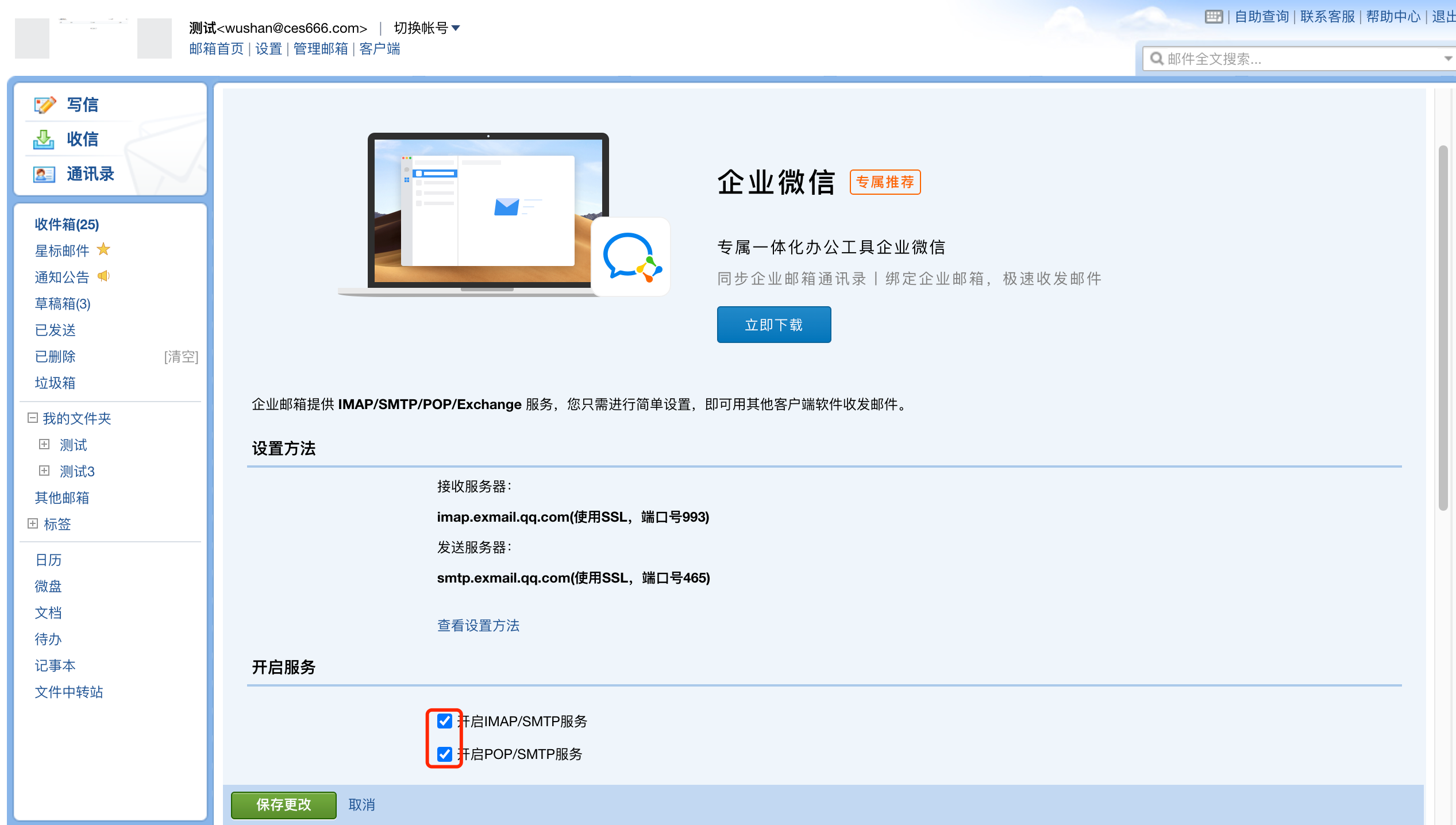Click the 立即下载 button

(x=774, y=325)
